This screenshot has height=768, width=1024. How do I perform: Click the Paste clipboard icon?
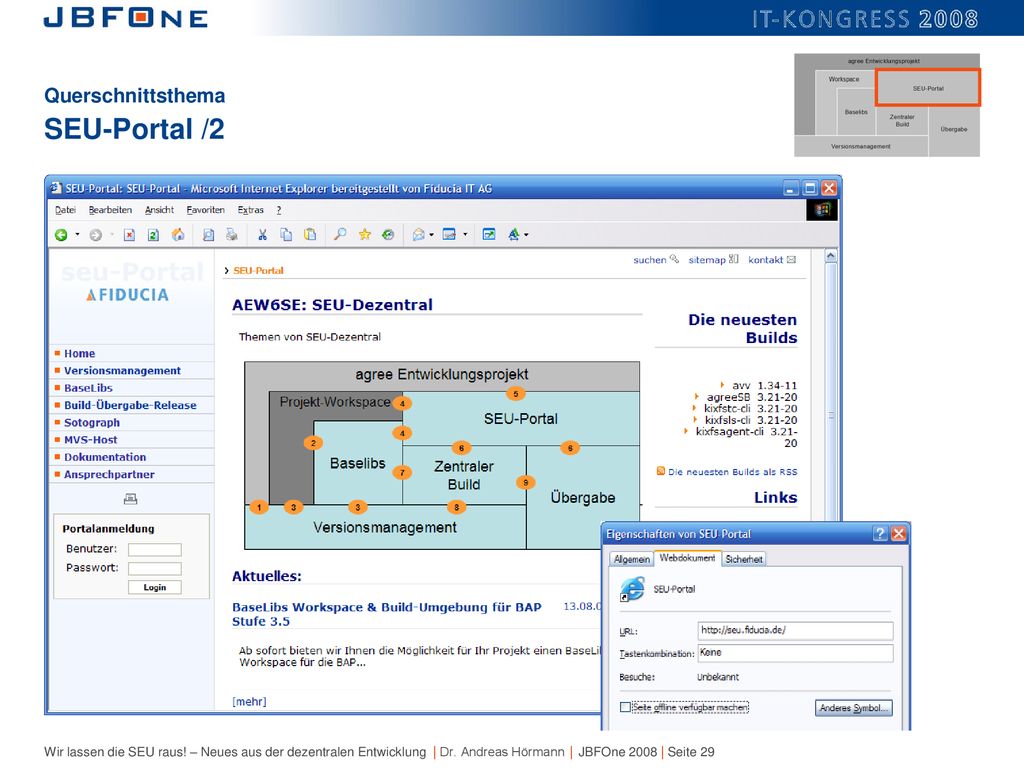click(310, 234)
